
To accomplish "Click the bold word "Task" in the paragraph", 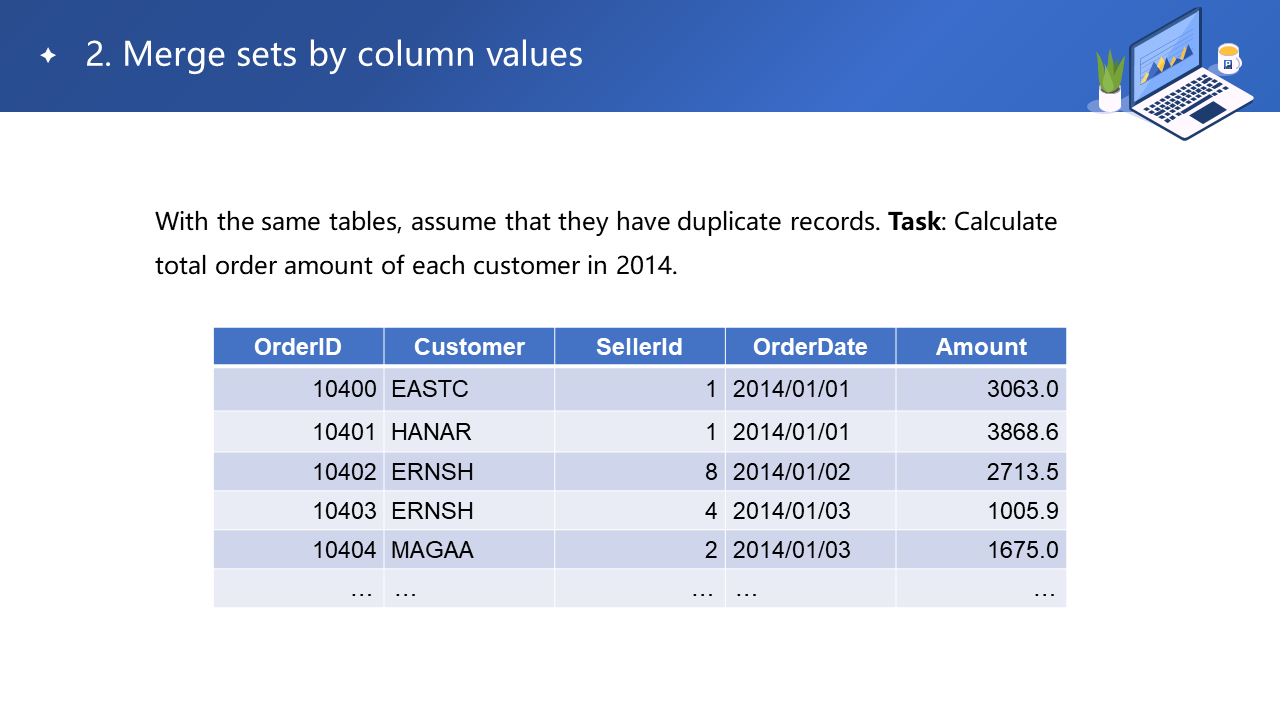I will [914, 221].
